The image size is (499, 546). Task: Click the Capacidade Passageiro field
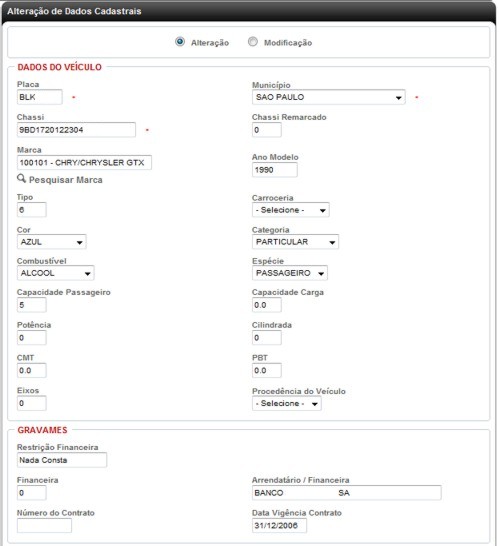coord(31,305)
